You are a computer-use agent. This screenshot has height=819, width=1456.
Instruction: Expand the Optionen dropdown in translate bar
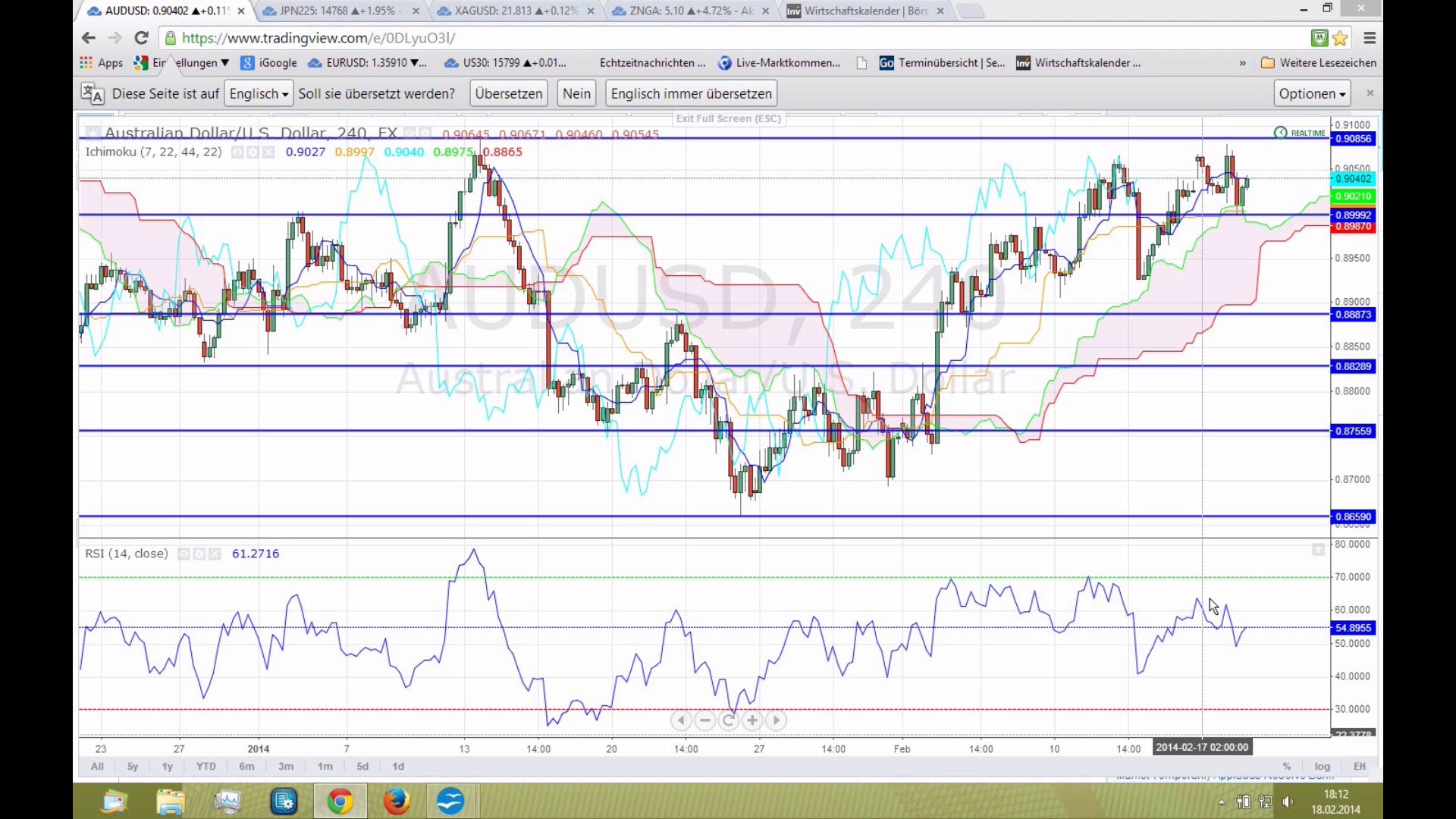coord(1312,94)
